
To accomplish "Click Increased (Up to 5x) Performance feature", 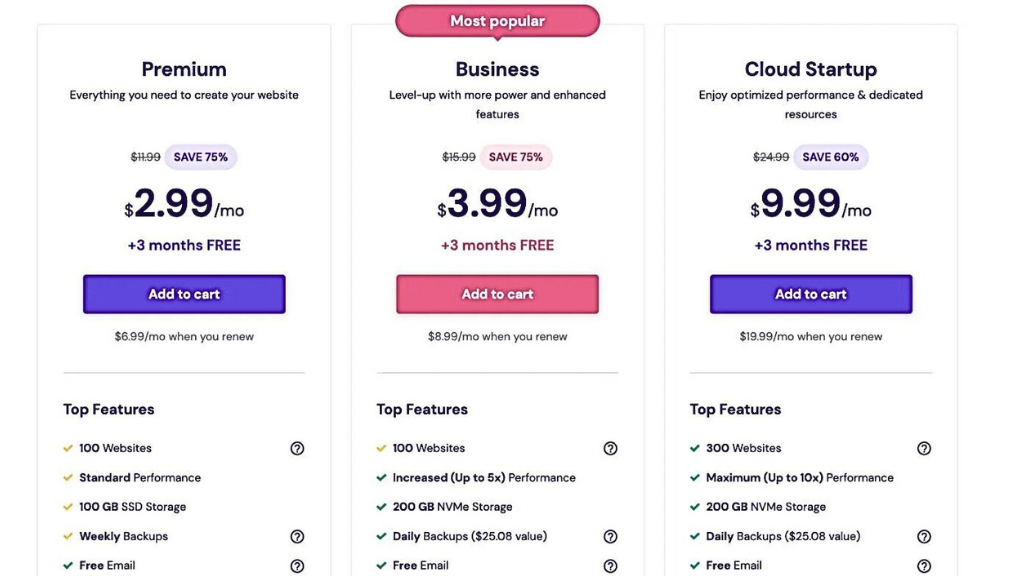I will (484, 478).
